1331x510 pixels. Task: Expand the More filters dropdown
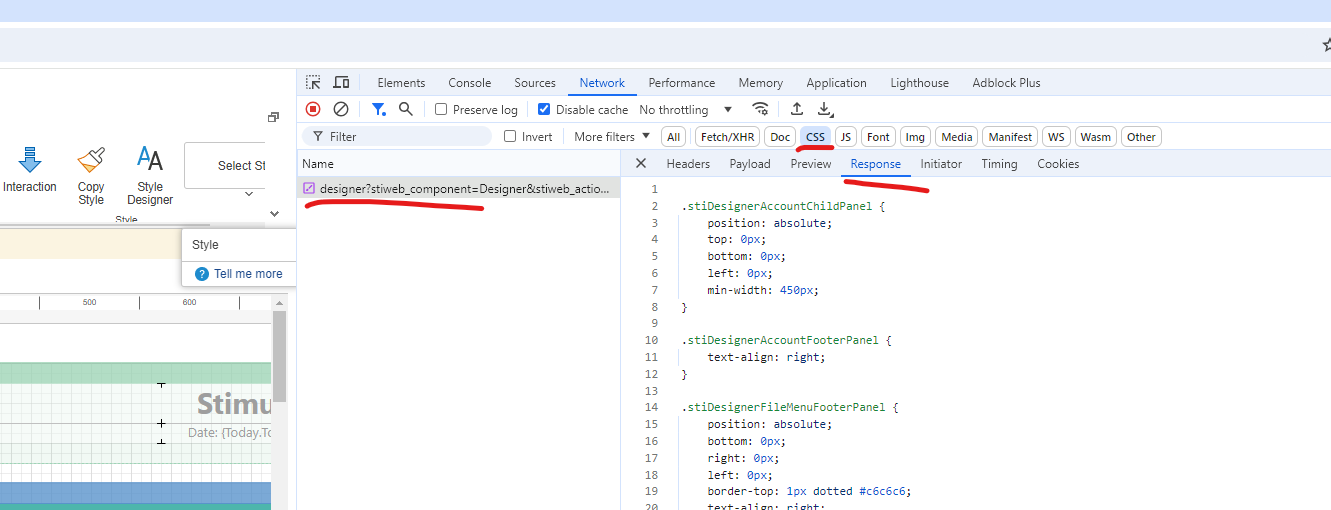click(x=611, y=137)
